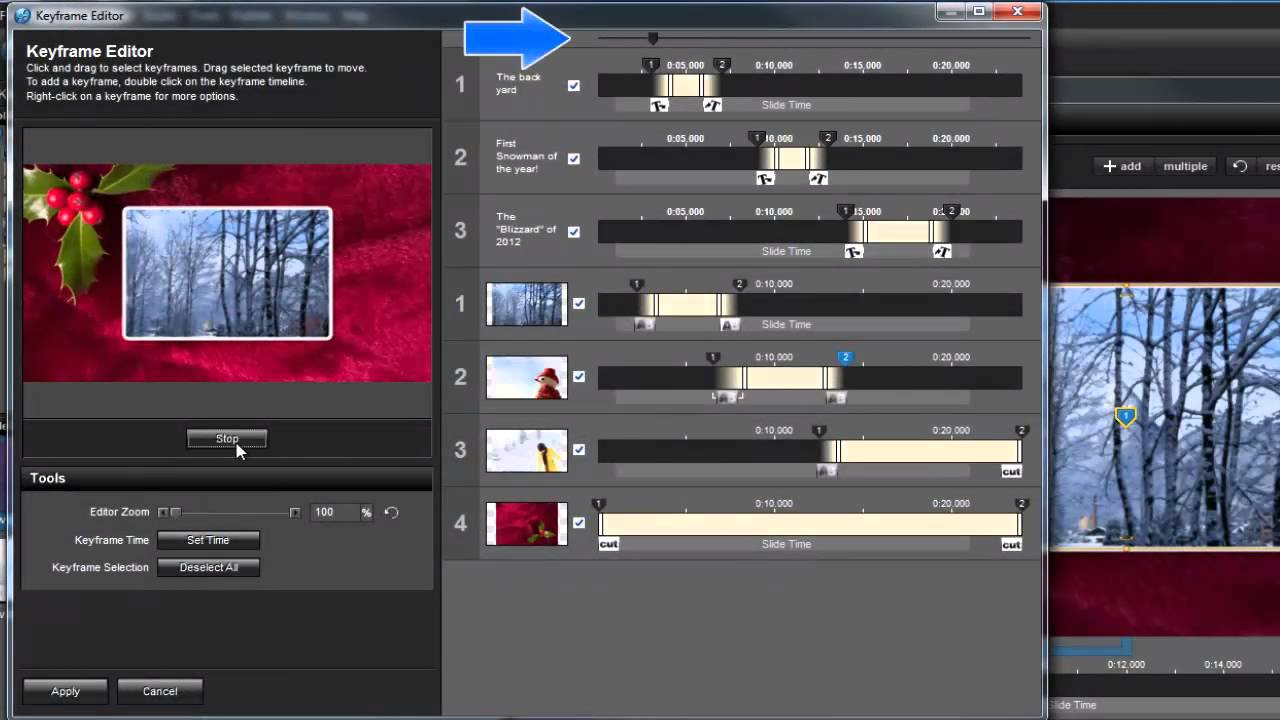Select keyframe 2 at end of layer 4
Viewport: 1280px width, 720px height.
tap(1021, 504)
